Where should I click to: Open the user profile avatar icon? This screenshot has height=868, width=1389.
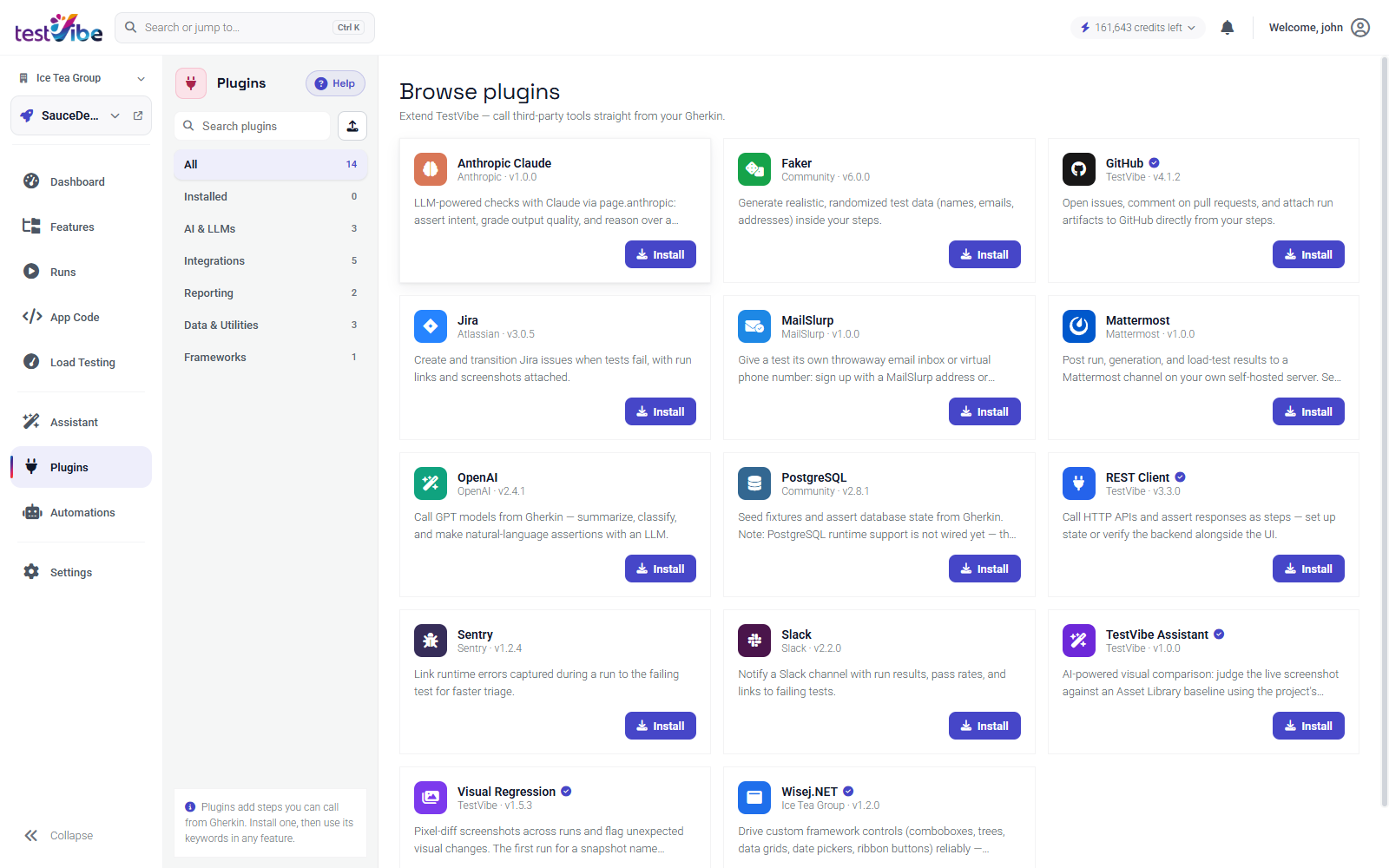click(1361, 28)
